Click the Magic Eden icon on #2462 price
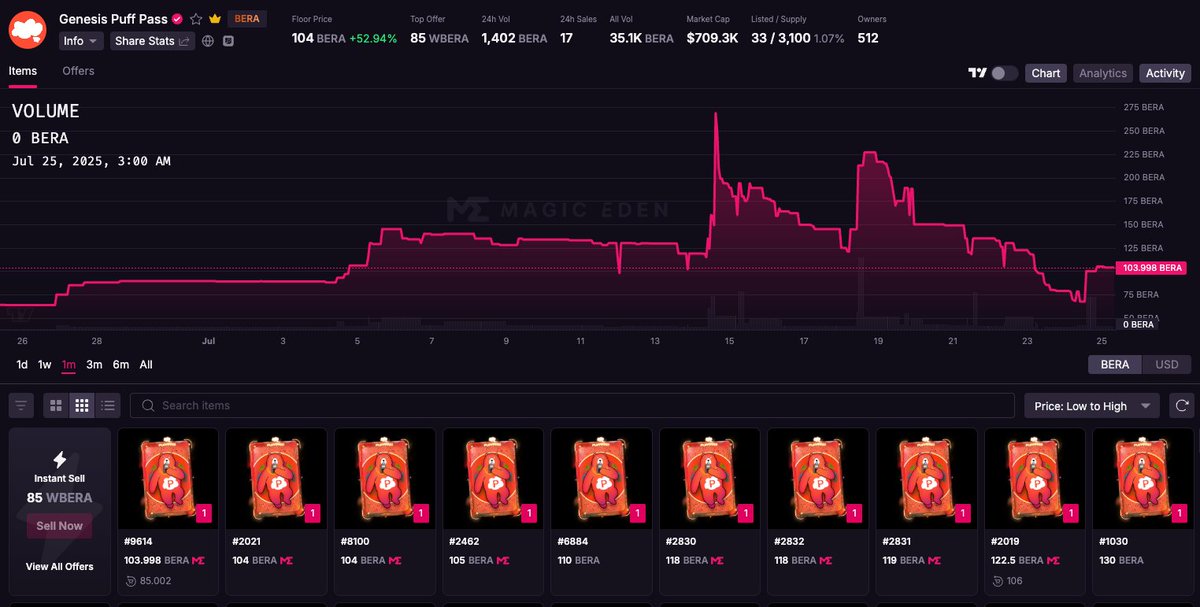This screenshot has width=1200, height=607. click(503, 561)
